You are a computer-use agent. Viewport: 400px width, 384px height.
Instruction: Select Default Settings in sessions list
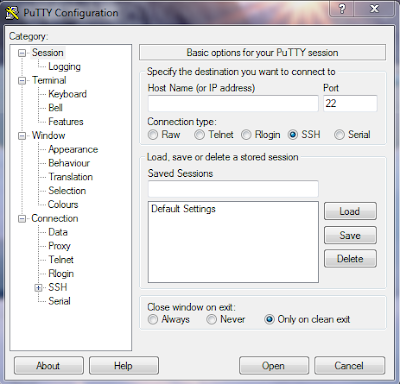click(x=183, y=209)
